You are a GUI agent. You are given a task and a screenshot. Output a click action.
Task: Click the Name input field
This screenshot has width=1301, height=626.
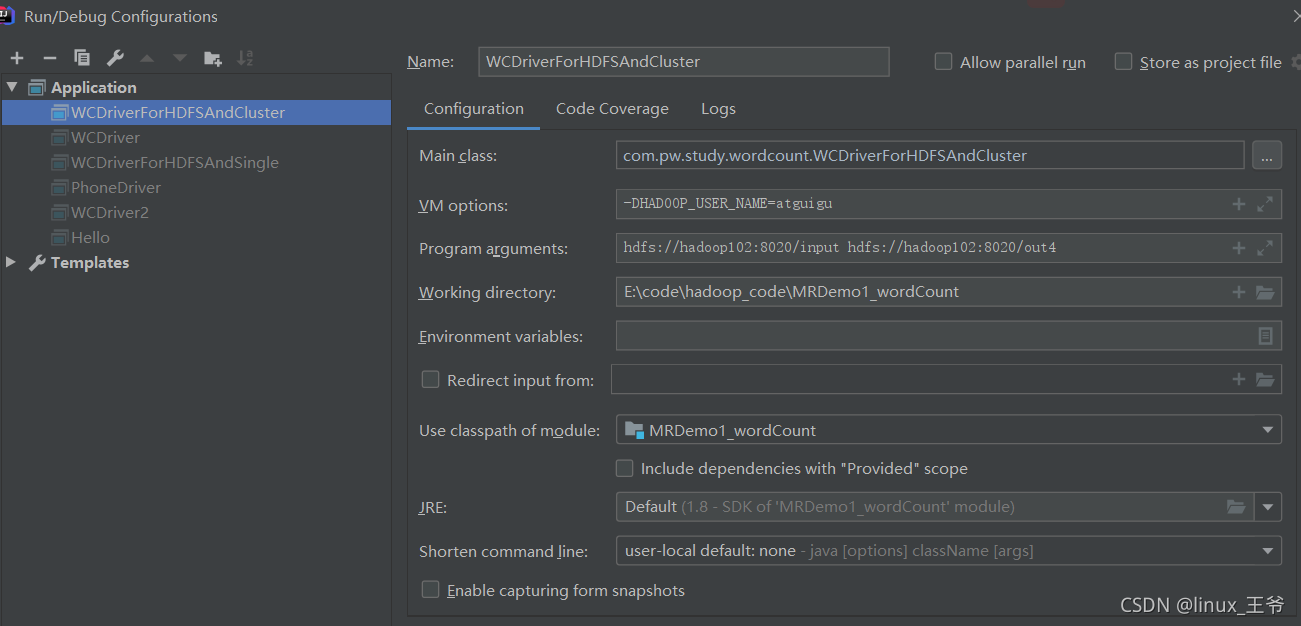(684, 61)
